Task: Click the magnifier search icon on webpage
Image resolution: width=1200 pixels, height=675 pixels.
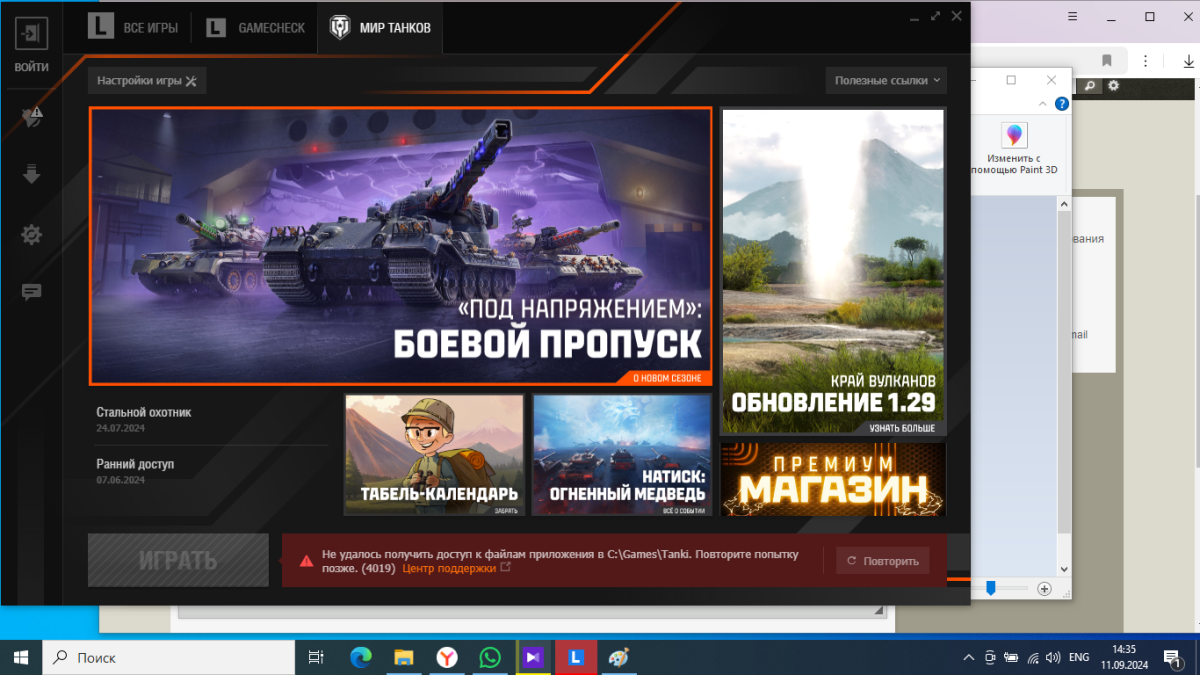Action: point(1091,87)
